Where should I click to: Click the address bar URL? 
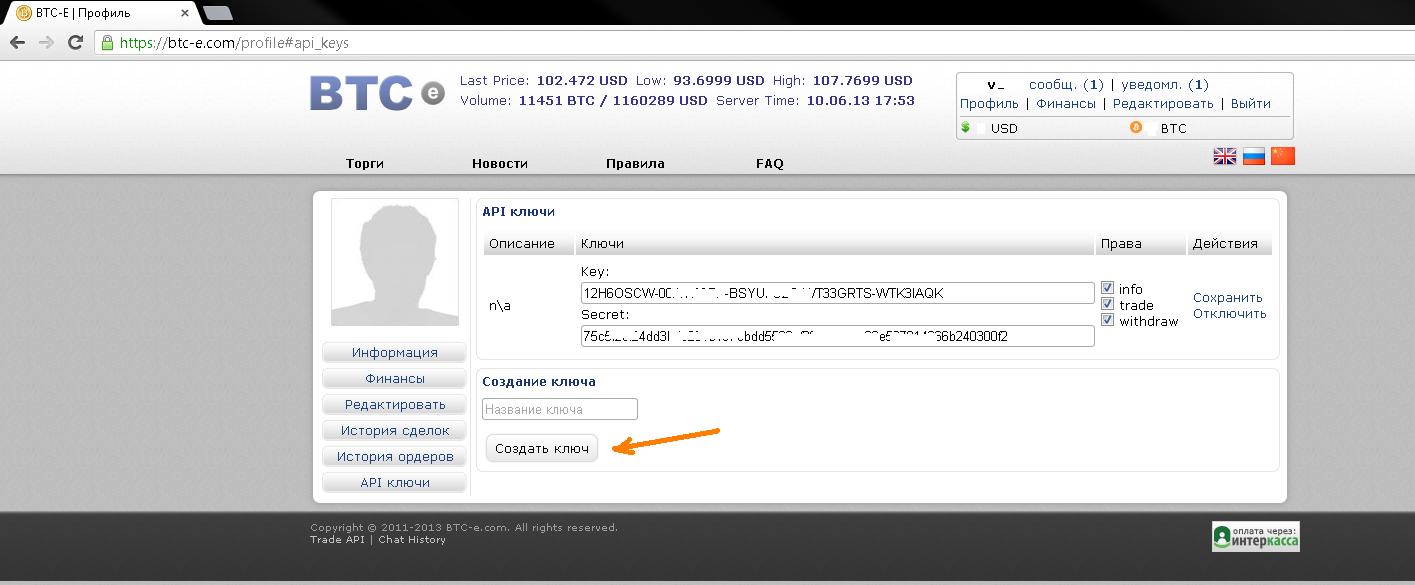tap(234, 43)
